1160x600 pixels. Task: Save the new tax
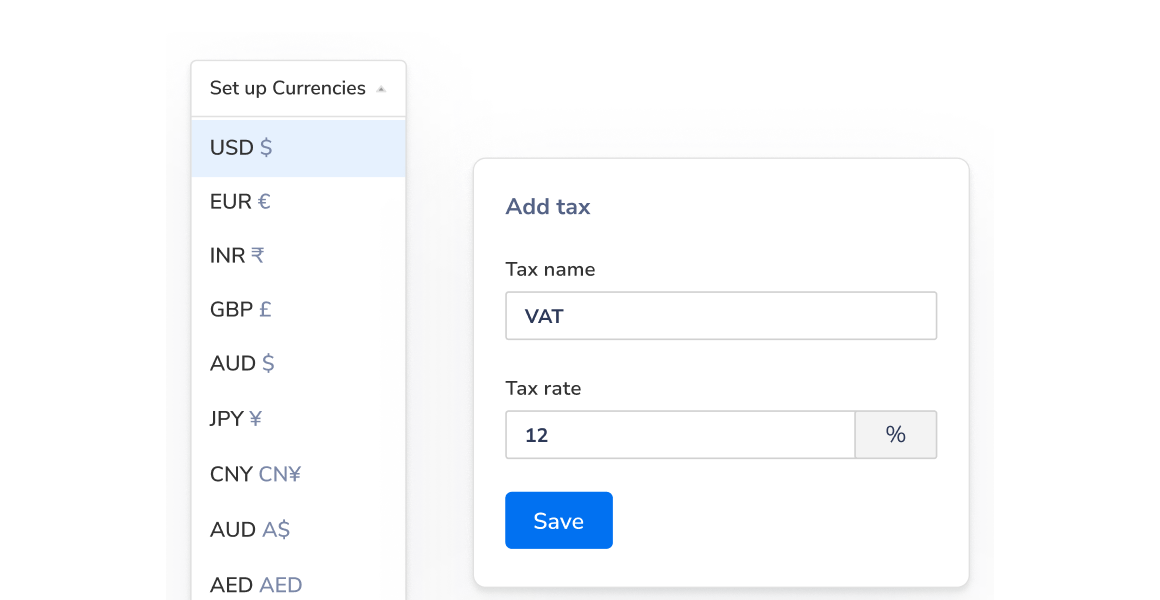pos(559,520)
